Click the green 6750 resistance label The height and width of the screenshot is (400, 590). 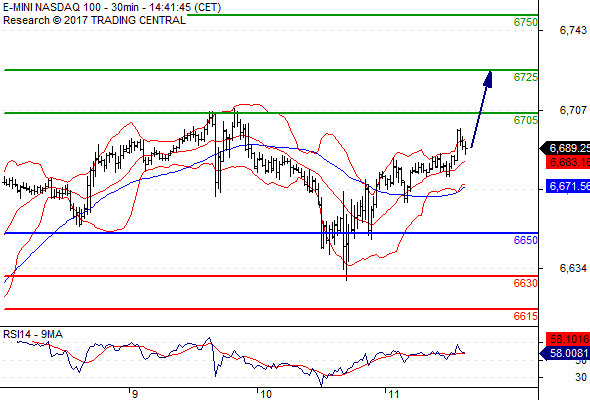point(526,22)
